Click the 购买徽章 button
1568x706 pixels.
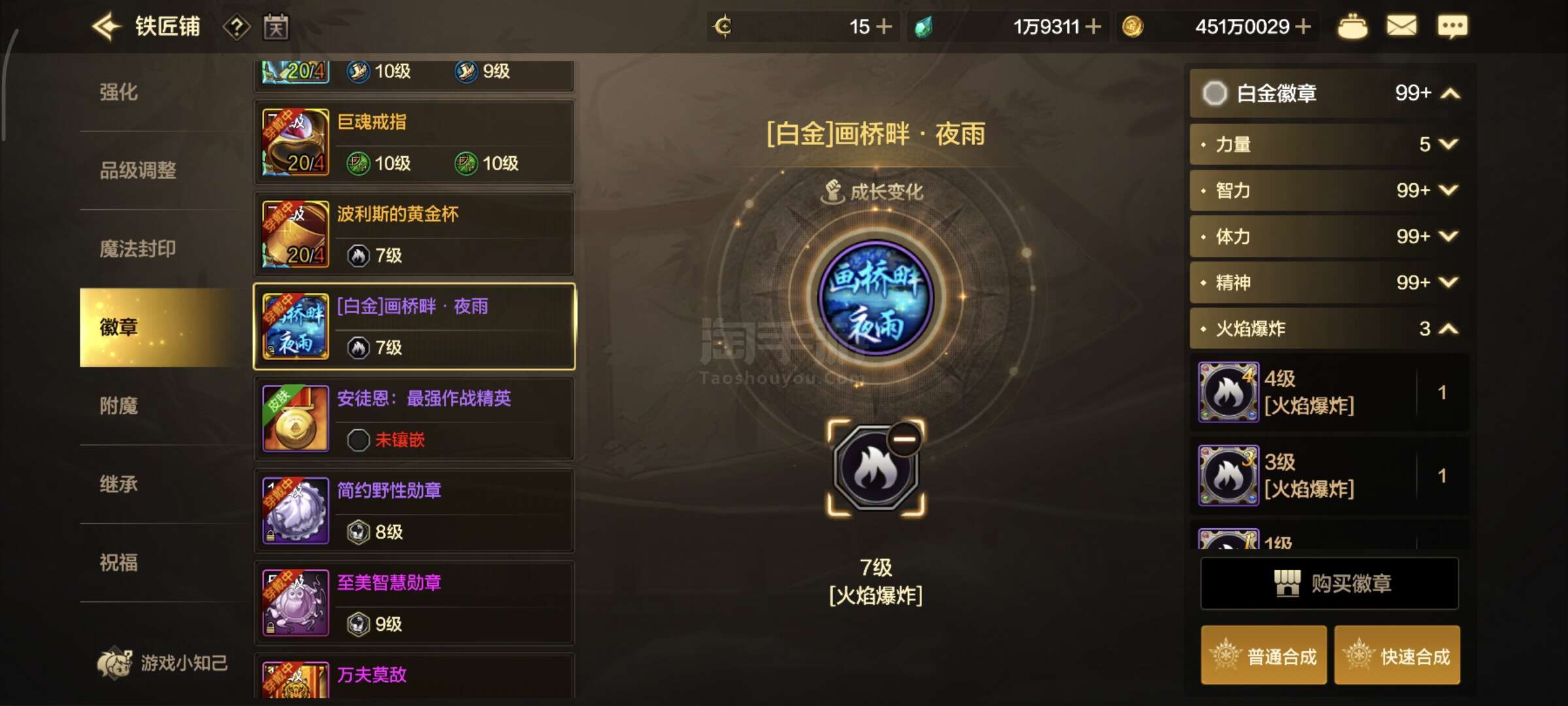click(1330, 583)
